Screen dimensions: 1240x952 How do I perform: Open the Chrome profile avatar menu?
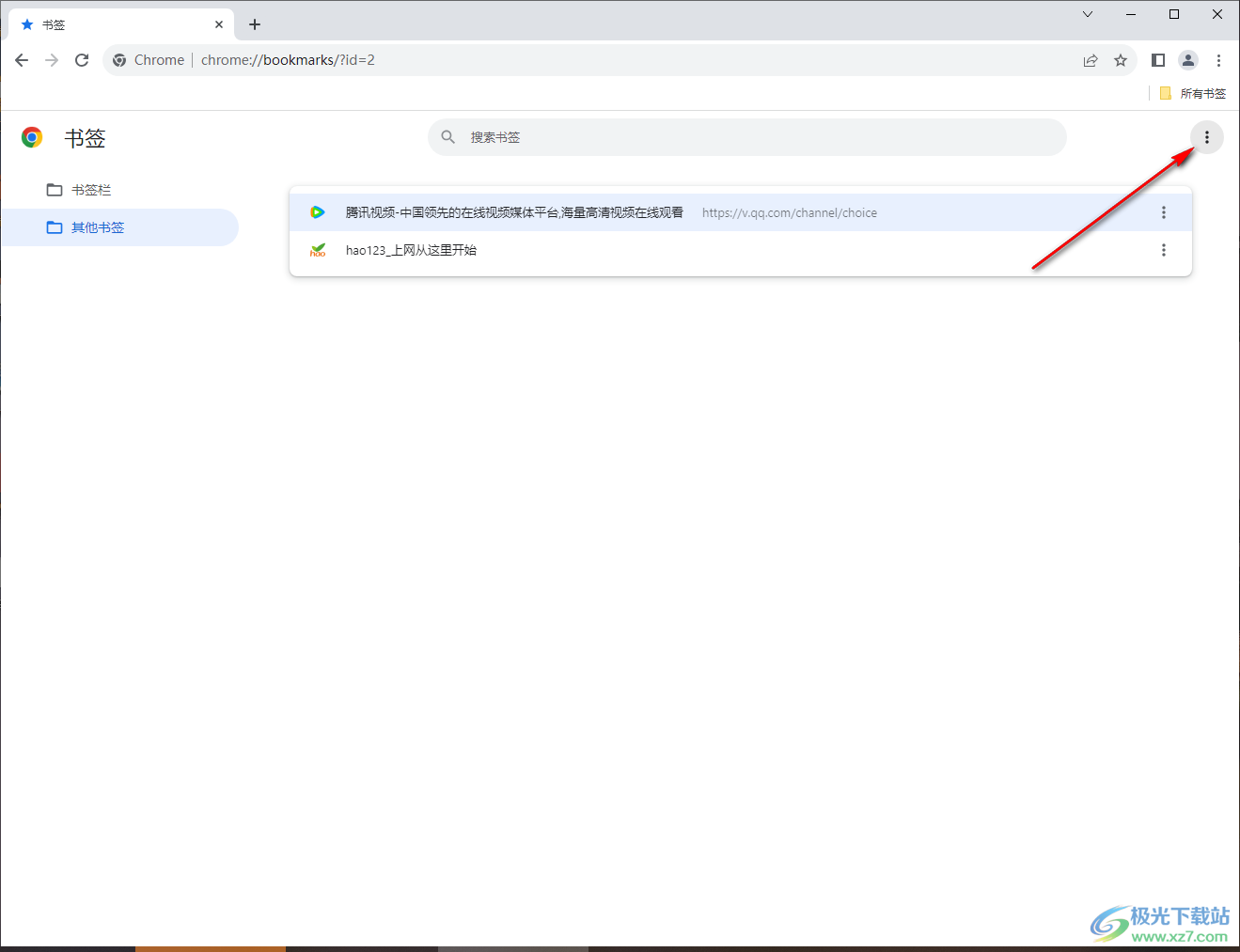coord(1188,60)
